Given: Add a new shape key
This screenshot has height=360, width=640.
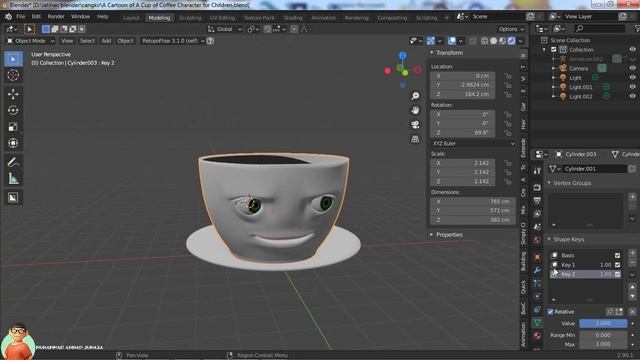Looking at the screenshot, I should click(x=632, y=253).
